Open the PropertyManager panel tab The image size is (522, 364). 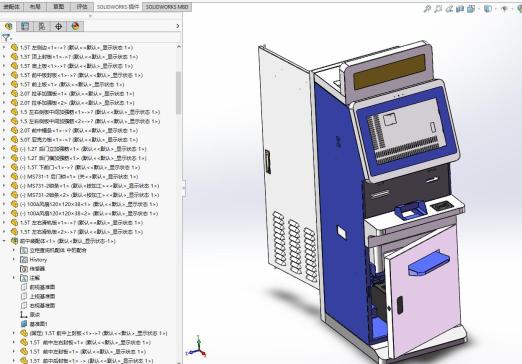coord(25,26)
